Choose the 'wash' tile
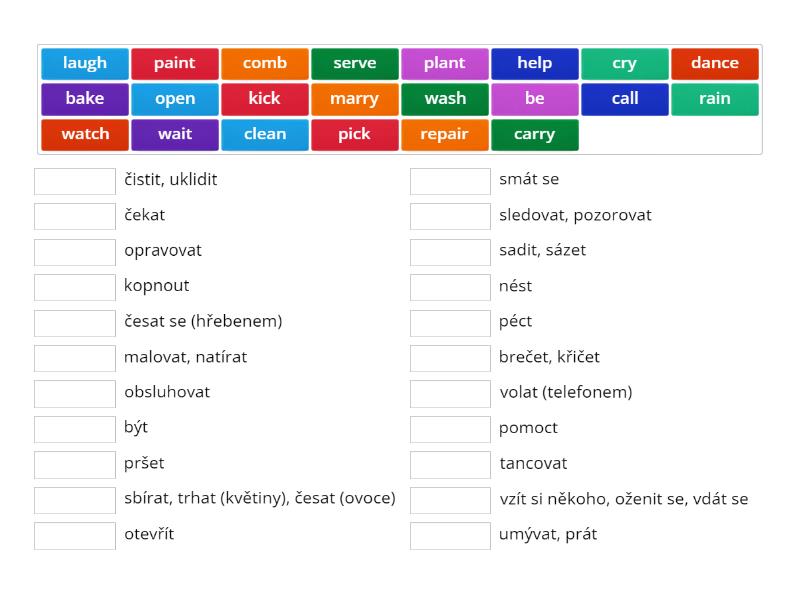Image resolution: width=800 pixels, height=600 pixels. 445,98
